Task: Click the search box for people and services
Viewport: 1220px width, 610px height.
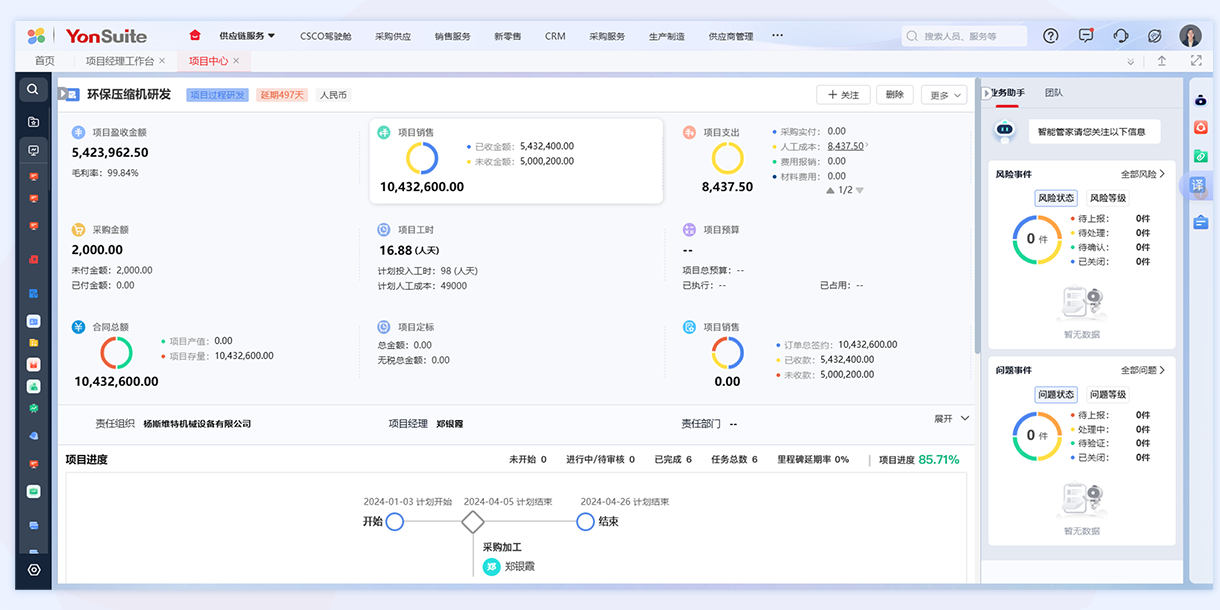Action: coord(964,36)
